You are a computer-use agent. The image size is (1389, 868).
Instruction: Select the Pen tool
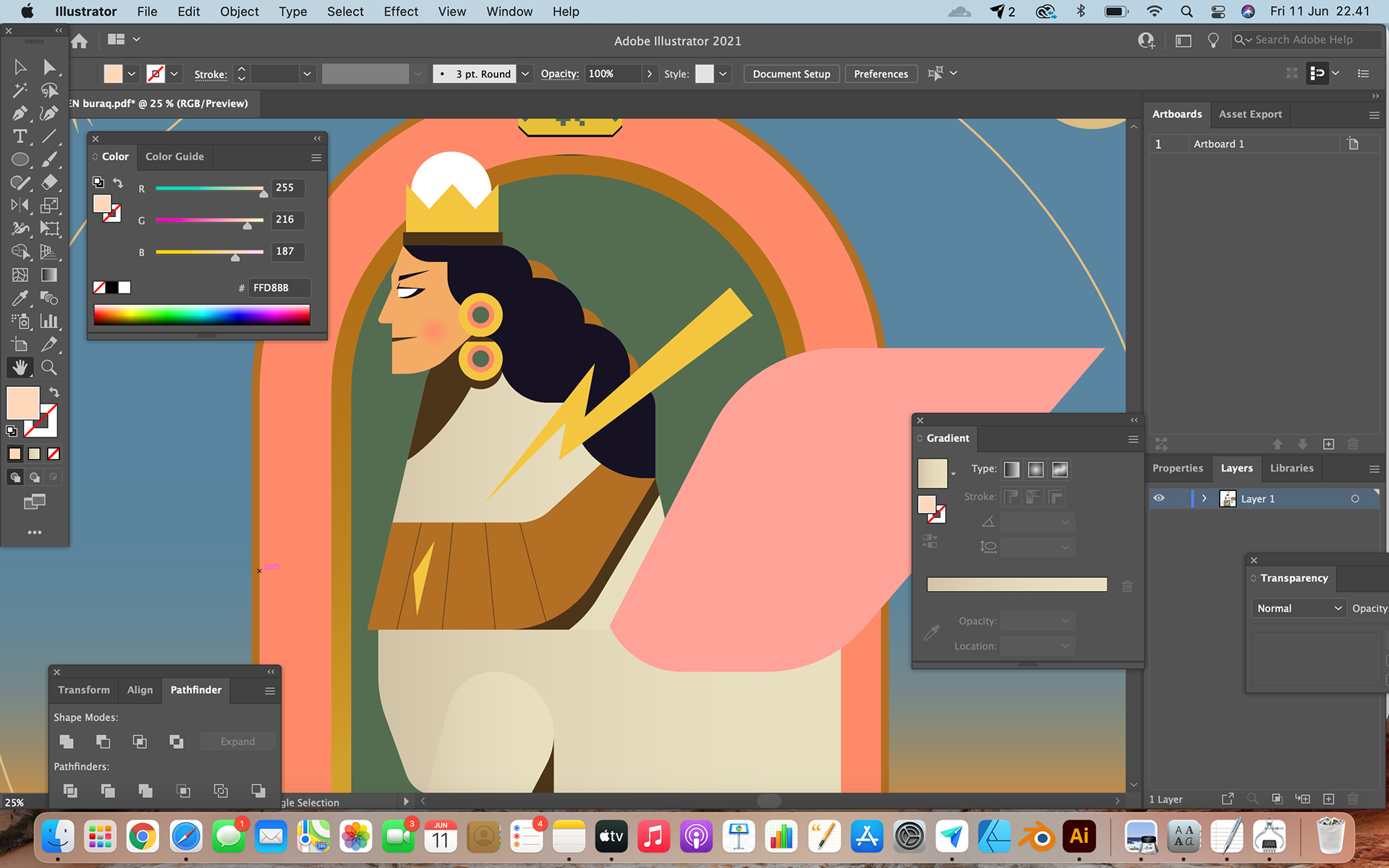(x=20, y=114)
